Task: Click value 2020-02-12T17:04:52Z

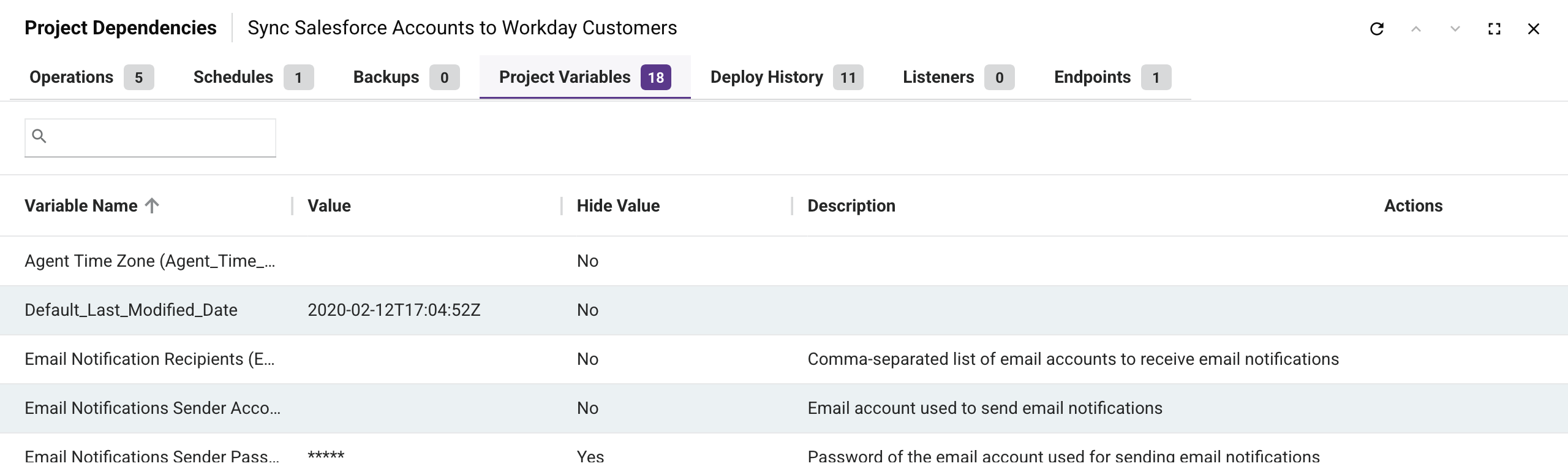Action: 394,310
